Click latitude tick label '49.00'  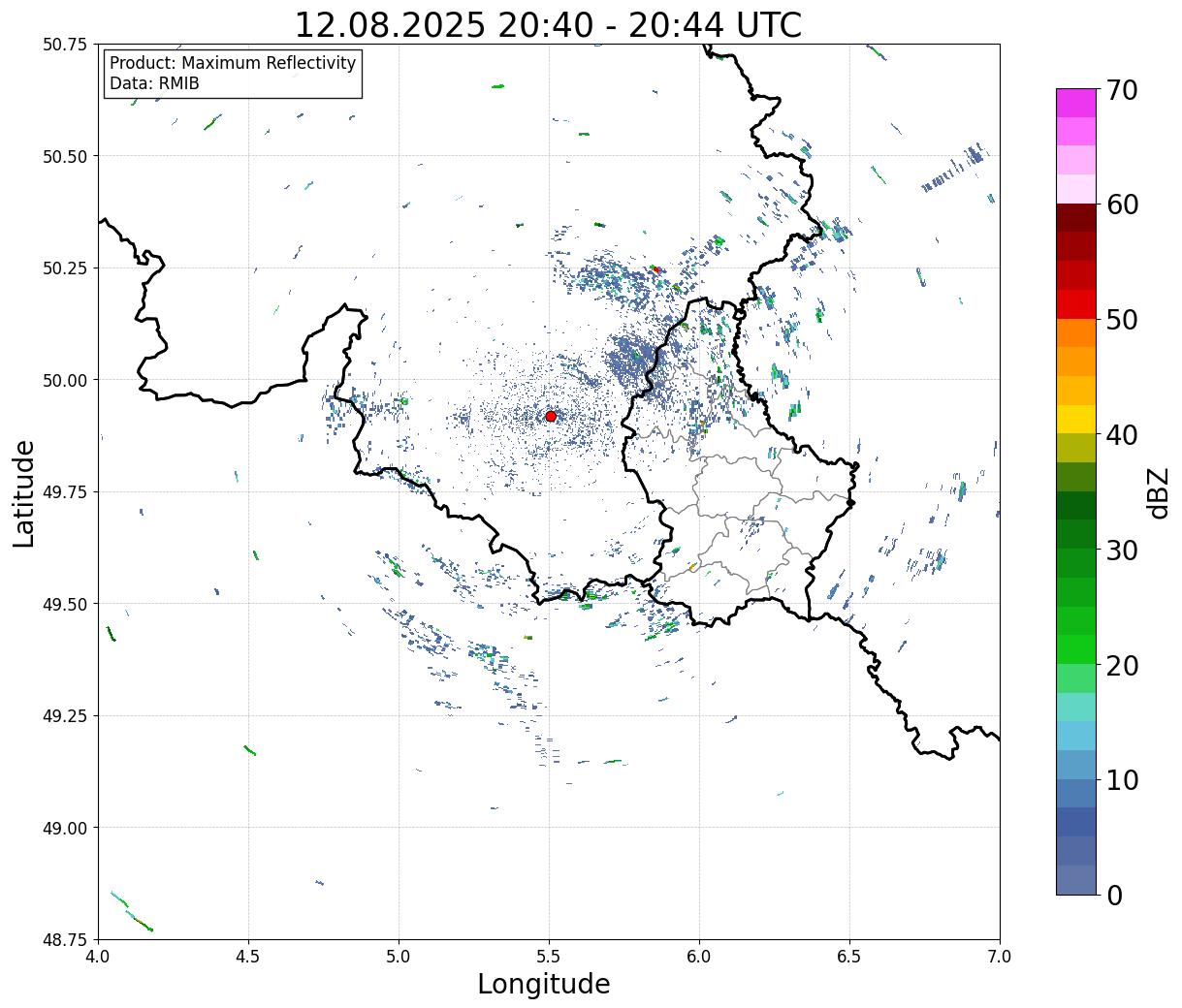(x=66, y=828)
